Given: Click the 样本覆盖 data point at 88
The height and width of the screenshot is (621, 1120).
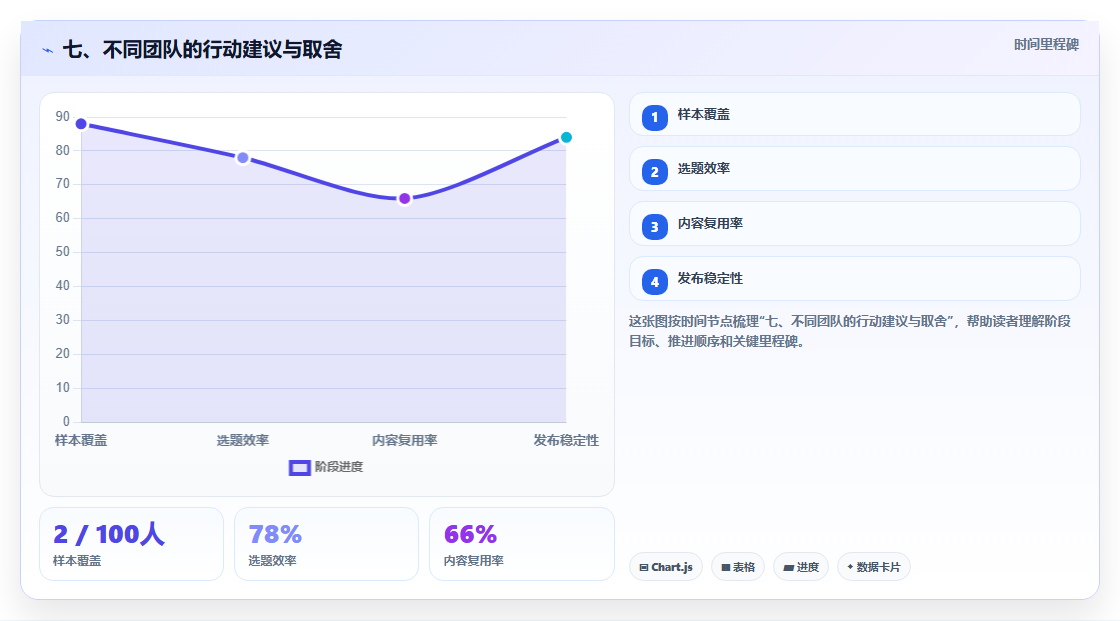Looking at the screenshot, I should (x=81, y=124).
